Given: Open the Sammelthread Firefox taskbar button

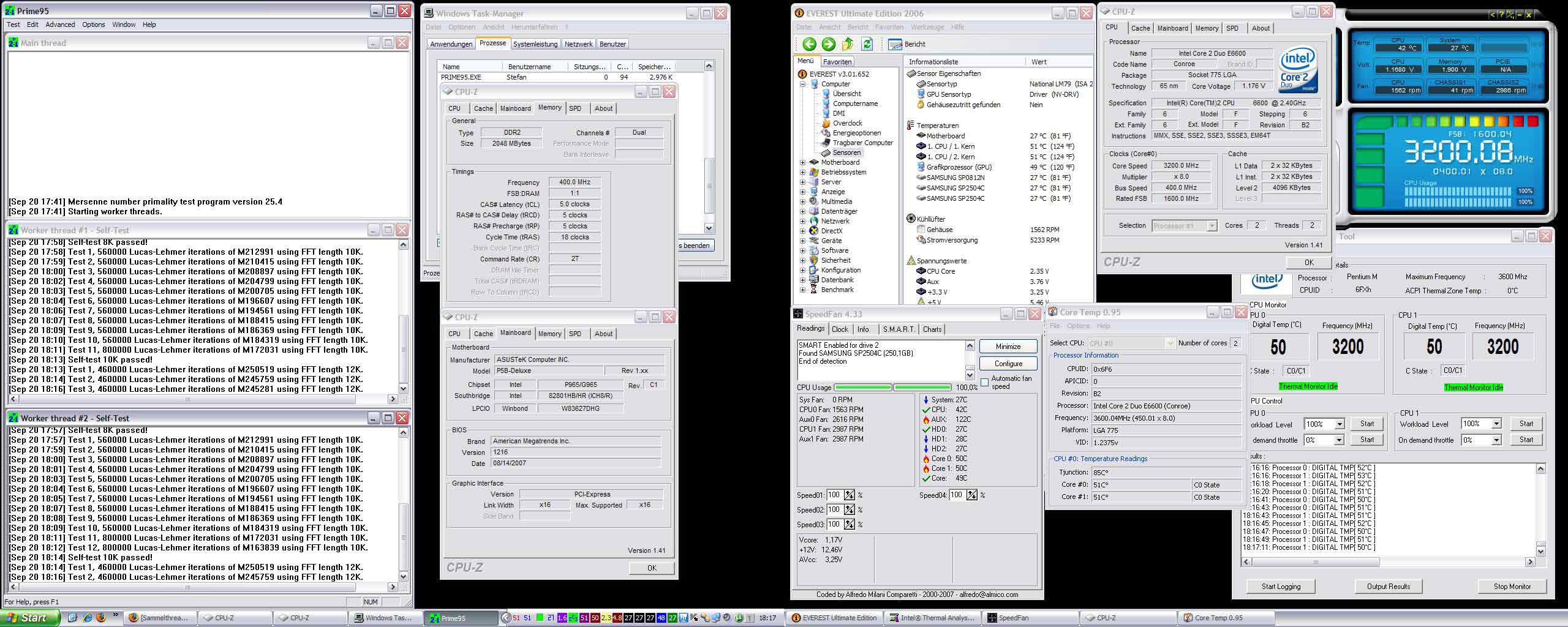Looking at the screenshot, I should (x=161, y=618).
